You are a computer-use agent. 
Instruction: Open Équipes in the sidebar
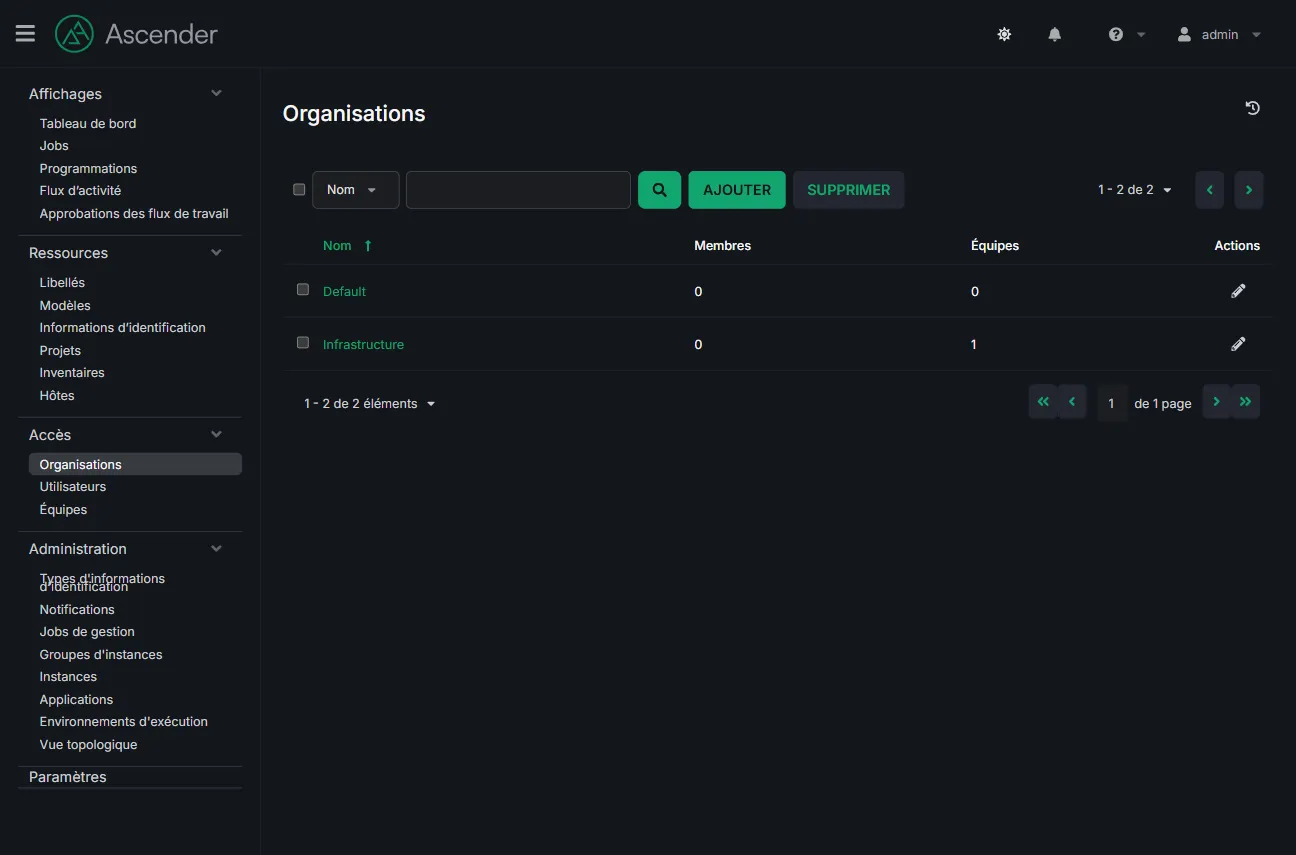click(63, 510)
